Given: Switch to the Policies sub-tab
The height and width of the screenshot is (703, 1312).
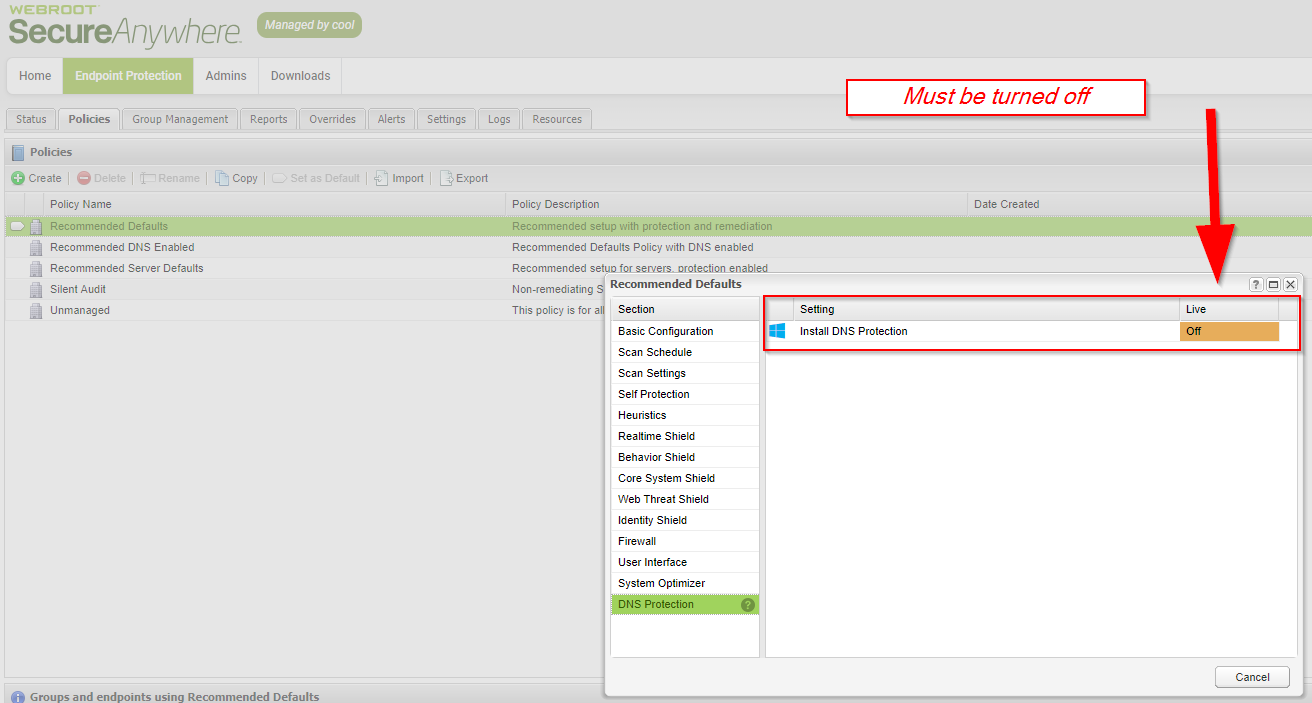Looking at the screenshot, I should point(89,119).
